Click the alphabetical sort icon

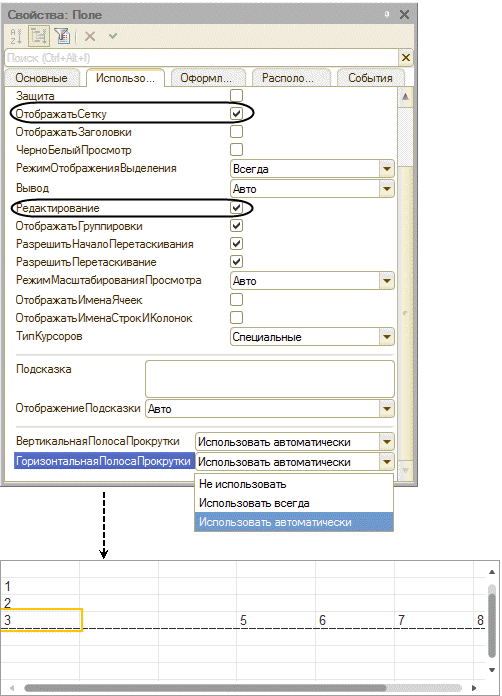click(x=16, y=36)
